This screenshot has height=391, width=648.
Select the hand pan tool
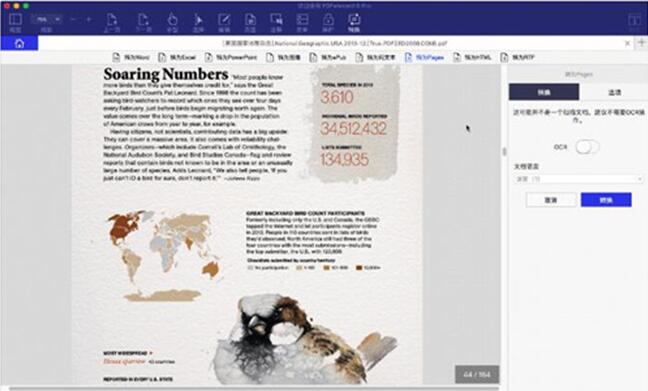pyautogui.click(x=172, y=22)
